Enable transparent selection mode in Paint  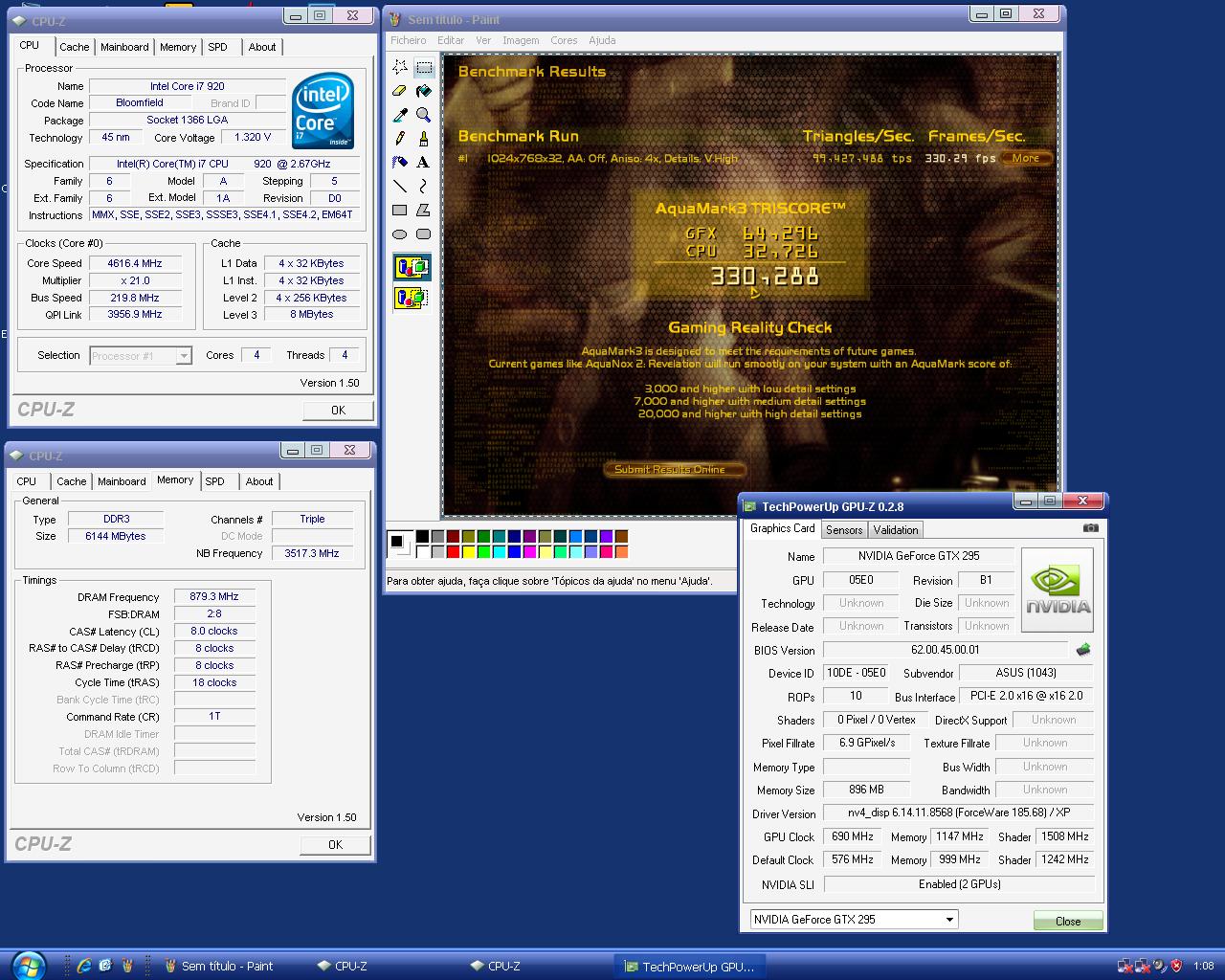(x=412, y=298)
